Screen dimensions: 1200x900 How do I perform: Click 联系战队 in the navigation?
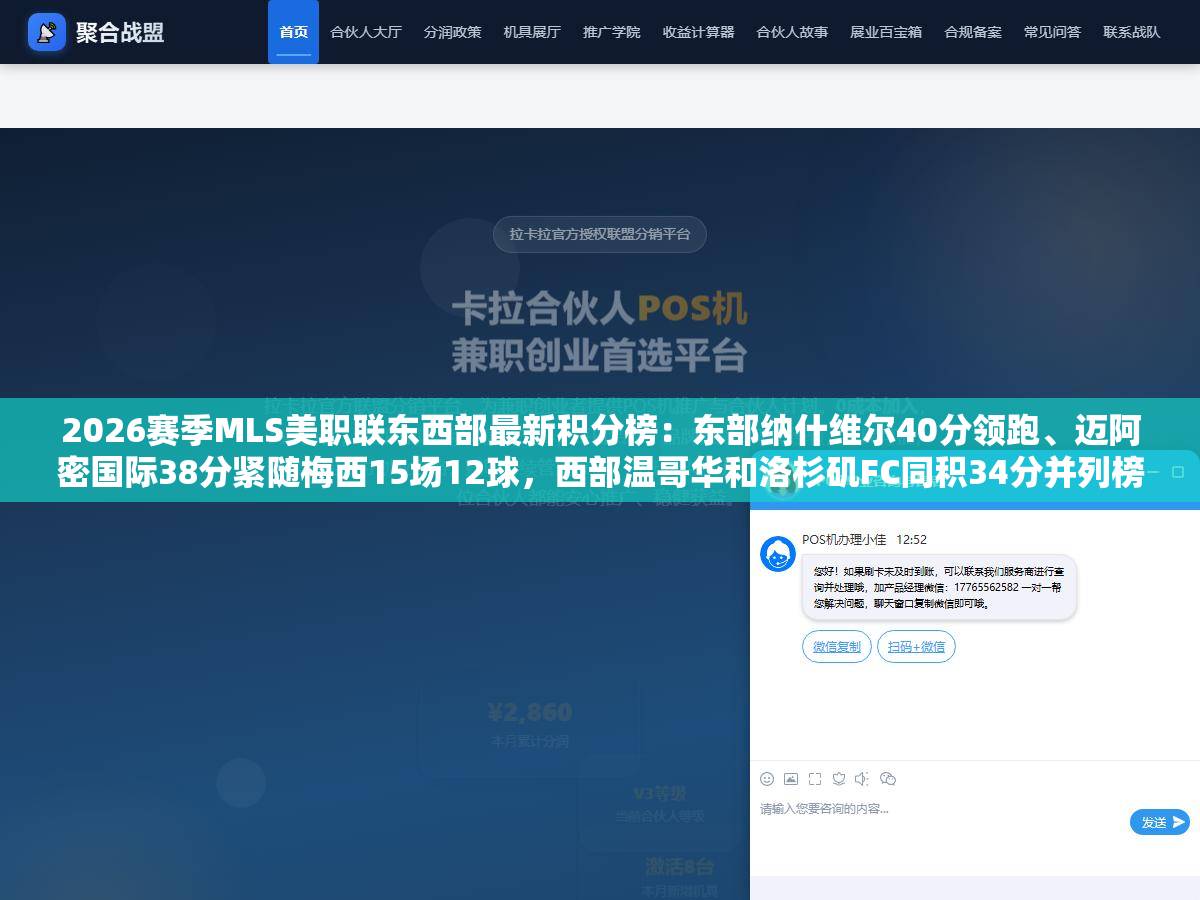pyautogui.click(x=1132, y=32)
